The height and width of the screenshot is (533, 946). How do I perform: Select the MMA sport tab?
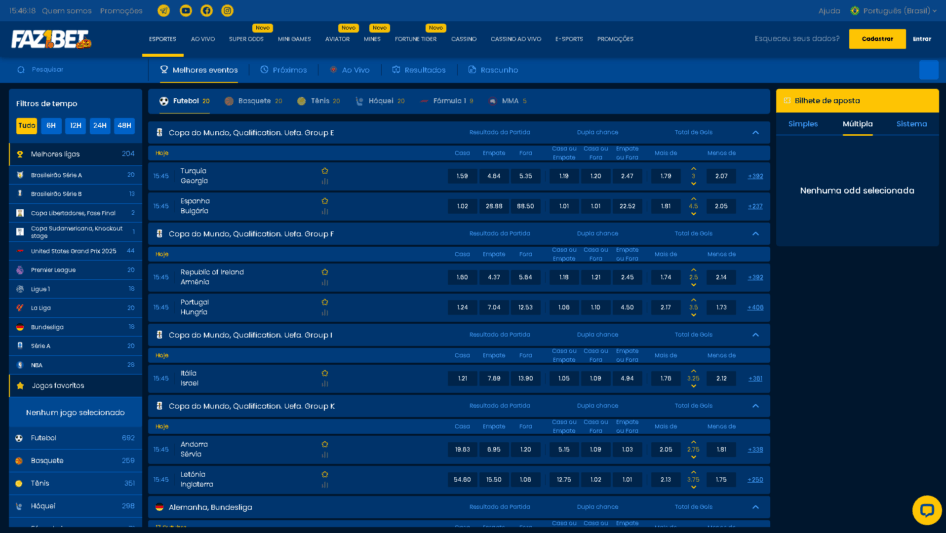[x=508, y=101]
